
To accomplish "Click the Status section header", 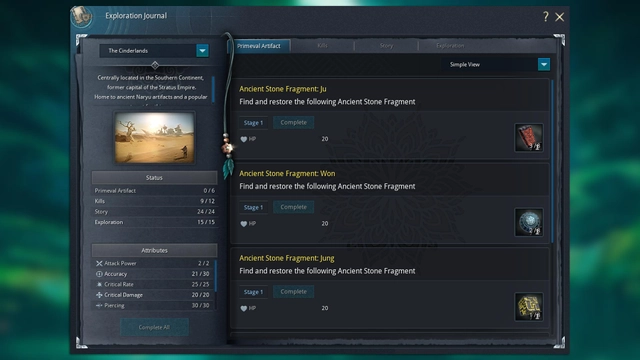I will click(154, 178).
